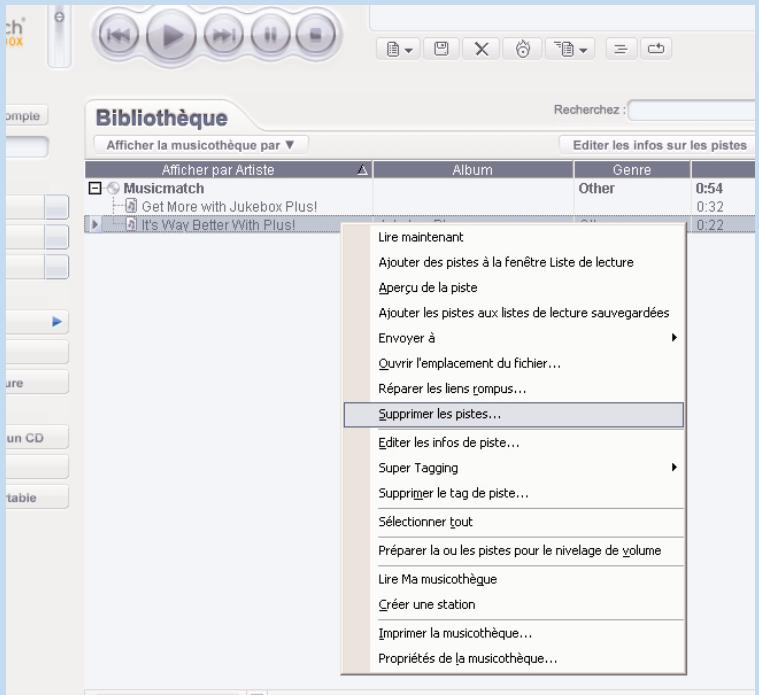Screen dimensions: 759x695
Task: Choose Supprimer les pistes… menu entry
Action: tap(514, 414)
